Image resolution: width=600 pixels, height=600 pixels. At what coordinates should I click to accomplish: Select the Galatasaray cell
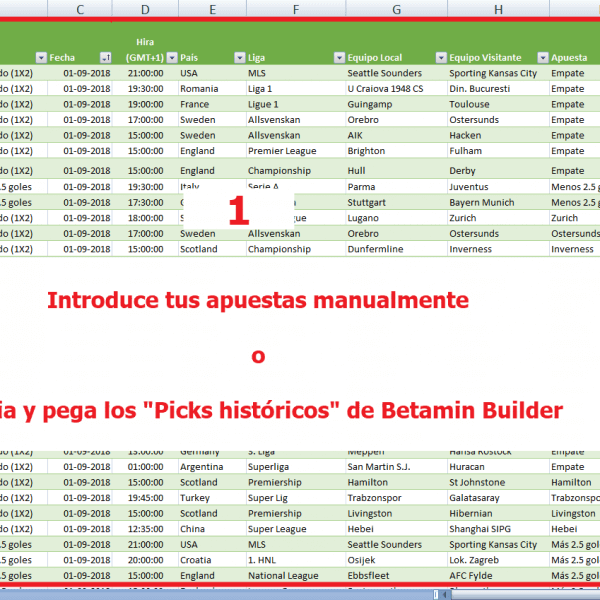tap(498, 498)
